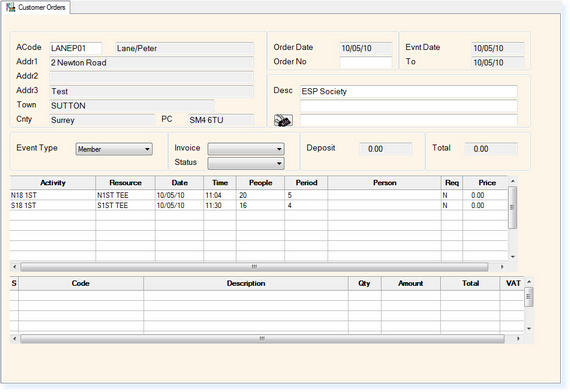Click the Activity column header

(x=53, y=183)
